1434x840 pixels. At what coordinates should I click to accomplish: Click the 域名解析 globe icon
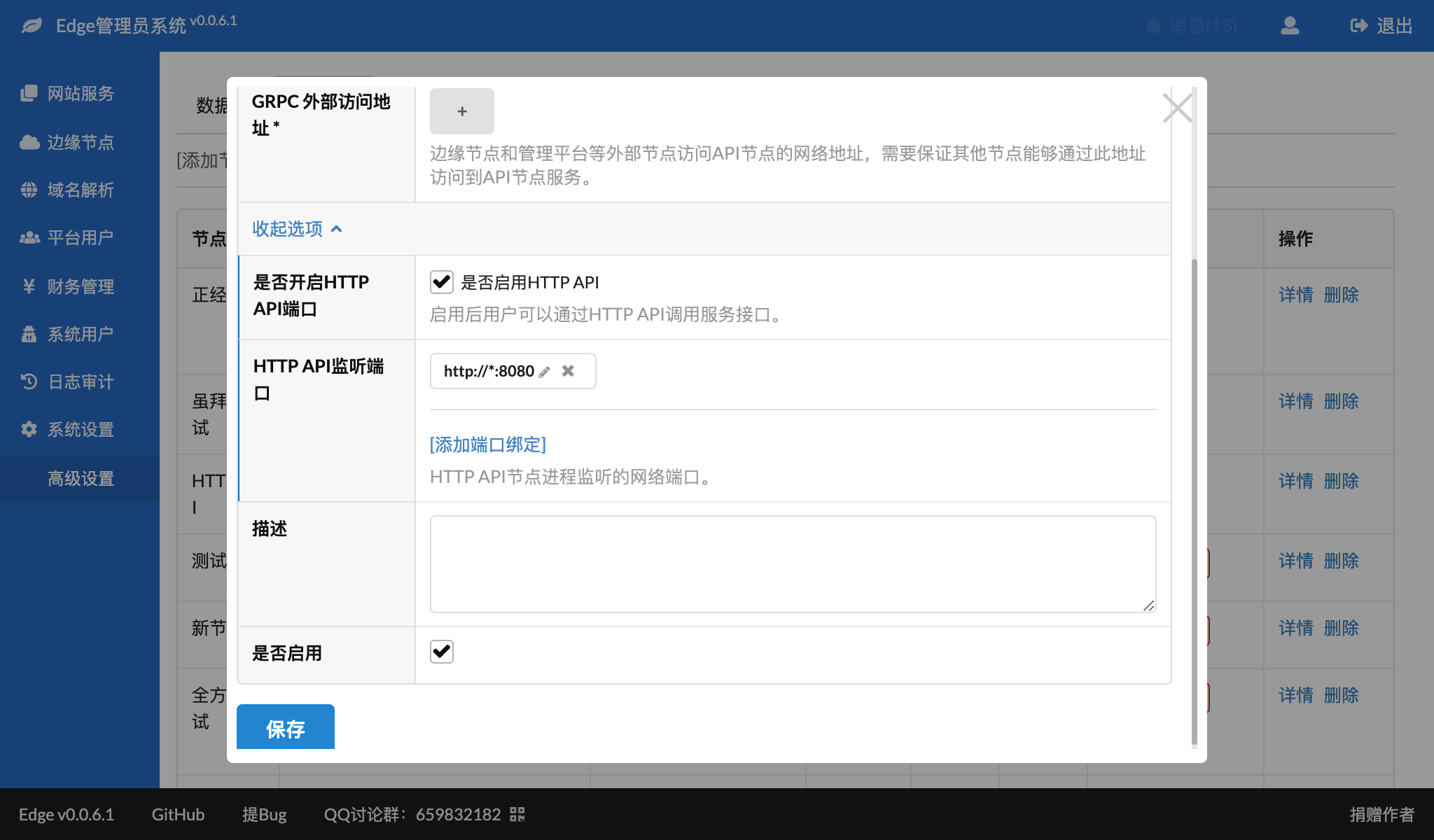(x=29, y=190)
